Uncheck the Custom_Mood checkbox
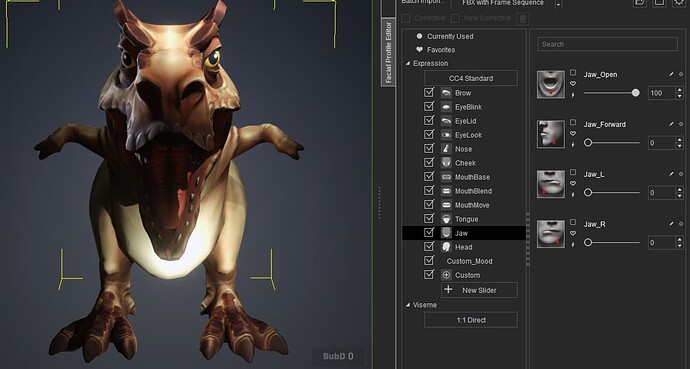 429,261
